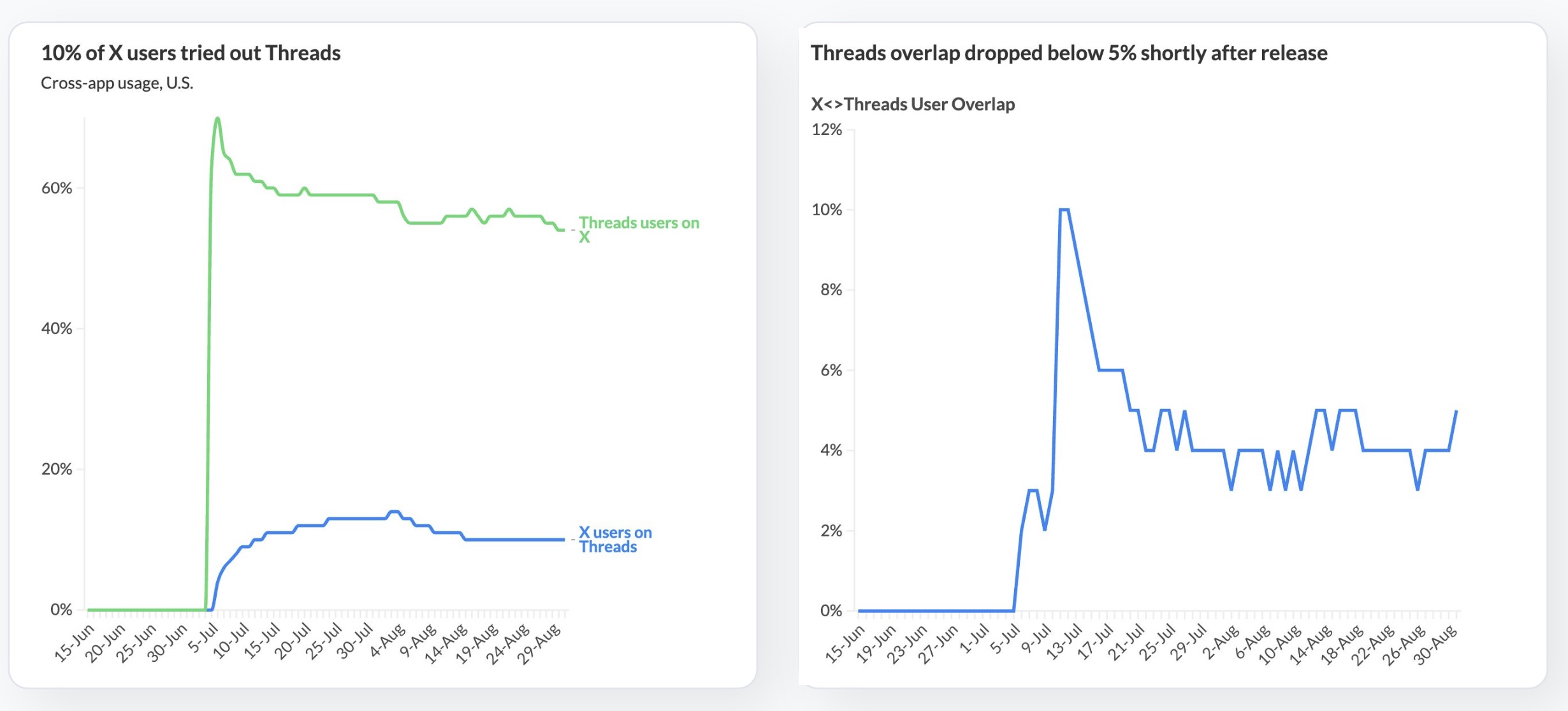Click the 10% peak of the overlap line

pos(1063,210)
